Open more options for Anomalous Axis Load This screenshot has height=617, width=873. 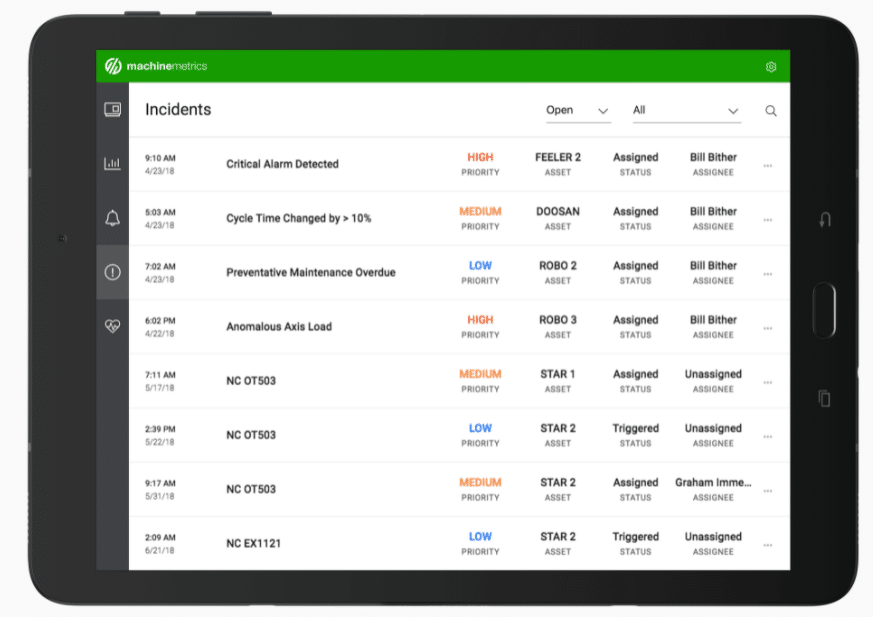click(768, 329)
